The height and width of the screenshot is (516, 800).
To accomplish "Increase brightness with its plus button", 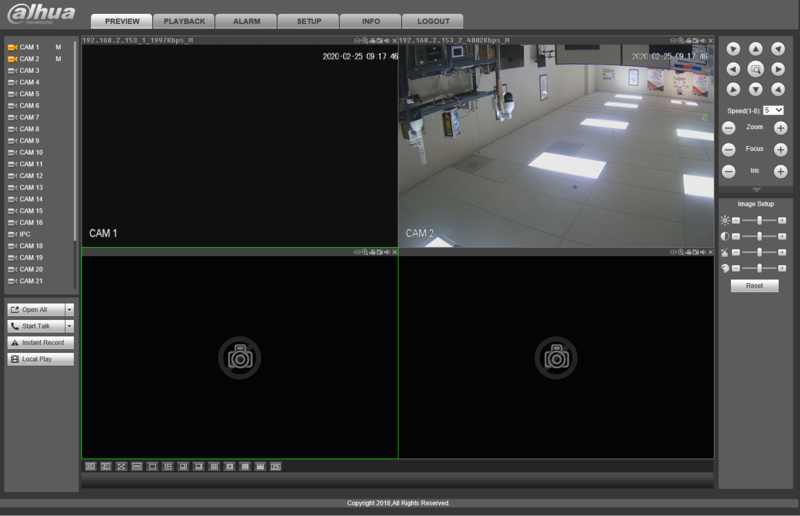I will 782,220.
